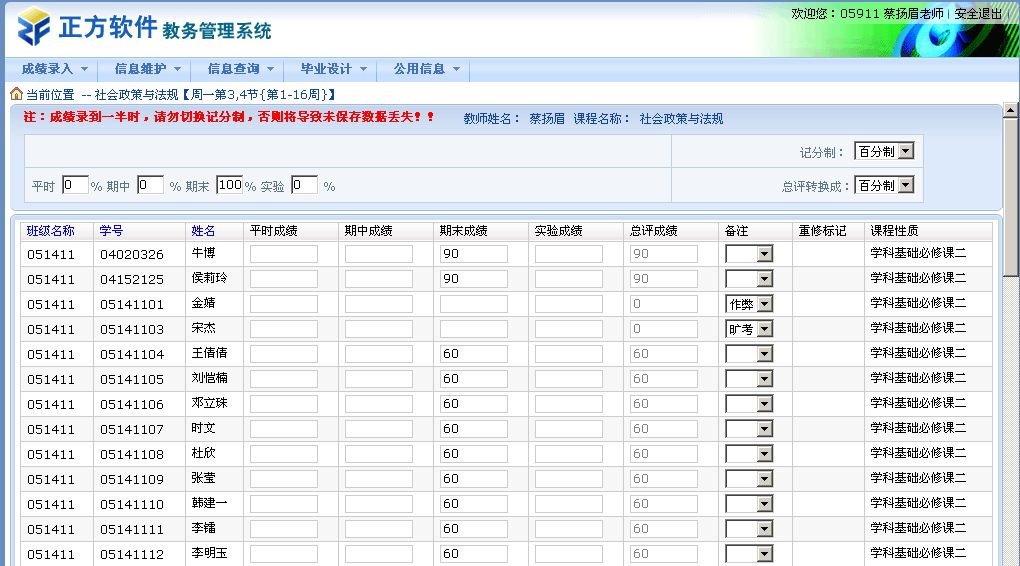This screenshot has width=1020, height=566.
Task: Click the 平时 percentage input field
Action: [x=75, y=185]
